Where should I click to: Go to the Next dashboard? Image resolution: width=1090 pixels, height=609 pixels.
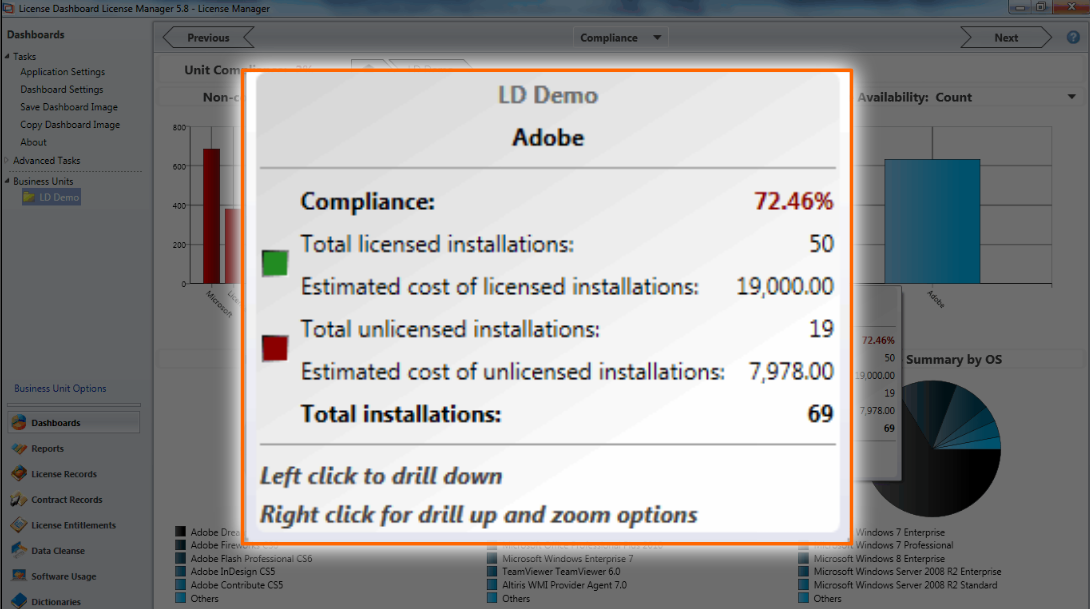[x=1006, y=38]
